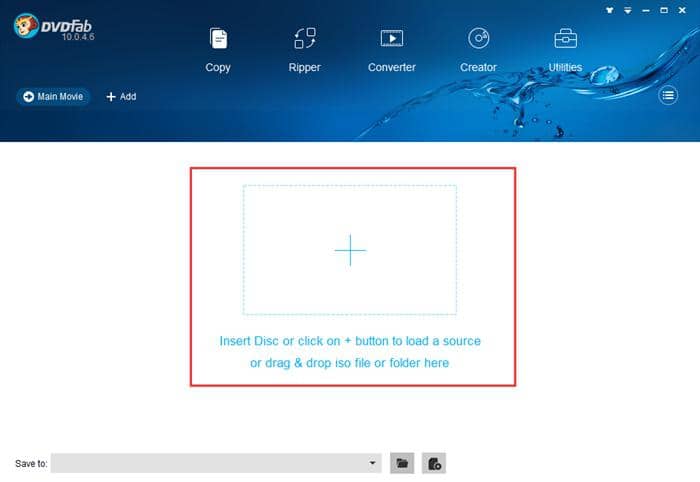Click the skin (t-shirt) icon

[x=608, y=11]
